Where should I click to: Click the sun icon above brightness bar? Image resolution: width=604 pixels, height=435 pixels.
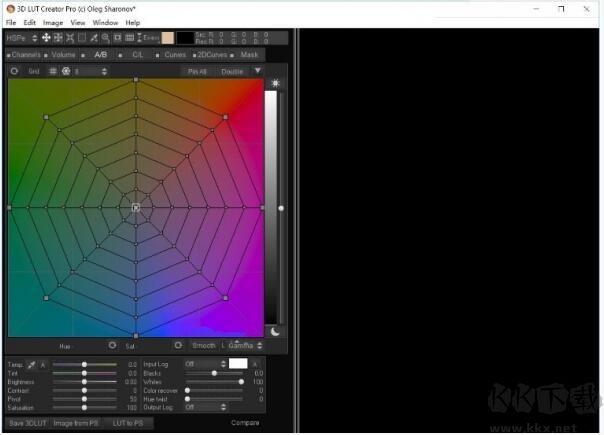[x=275, y=83]
